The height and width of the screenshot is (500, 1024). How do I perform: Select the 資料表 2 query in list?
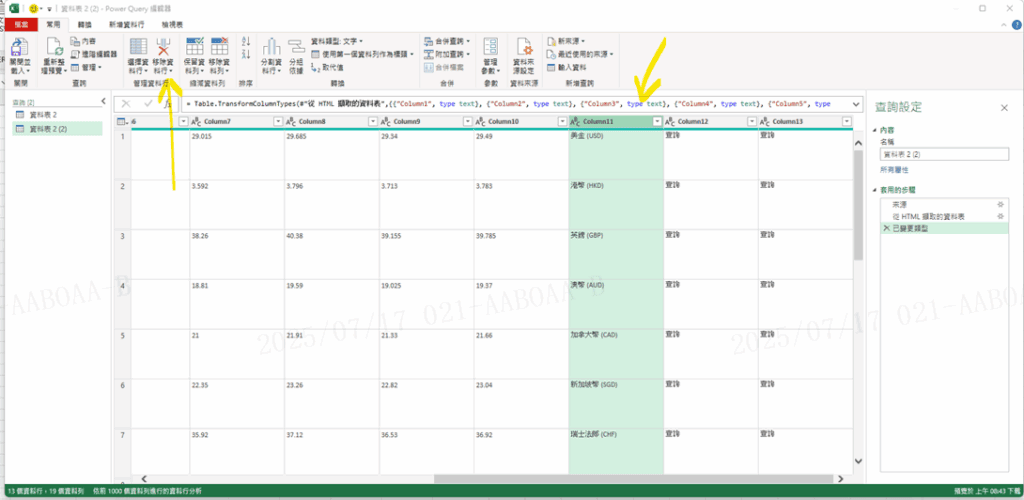click(43, 116)
